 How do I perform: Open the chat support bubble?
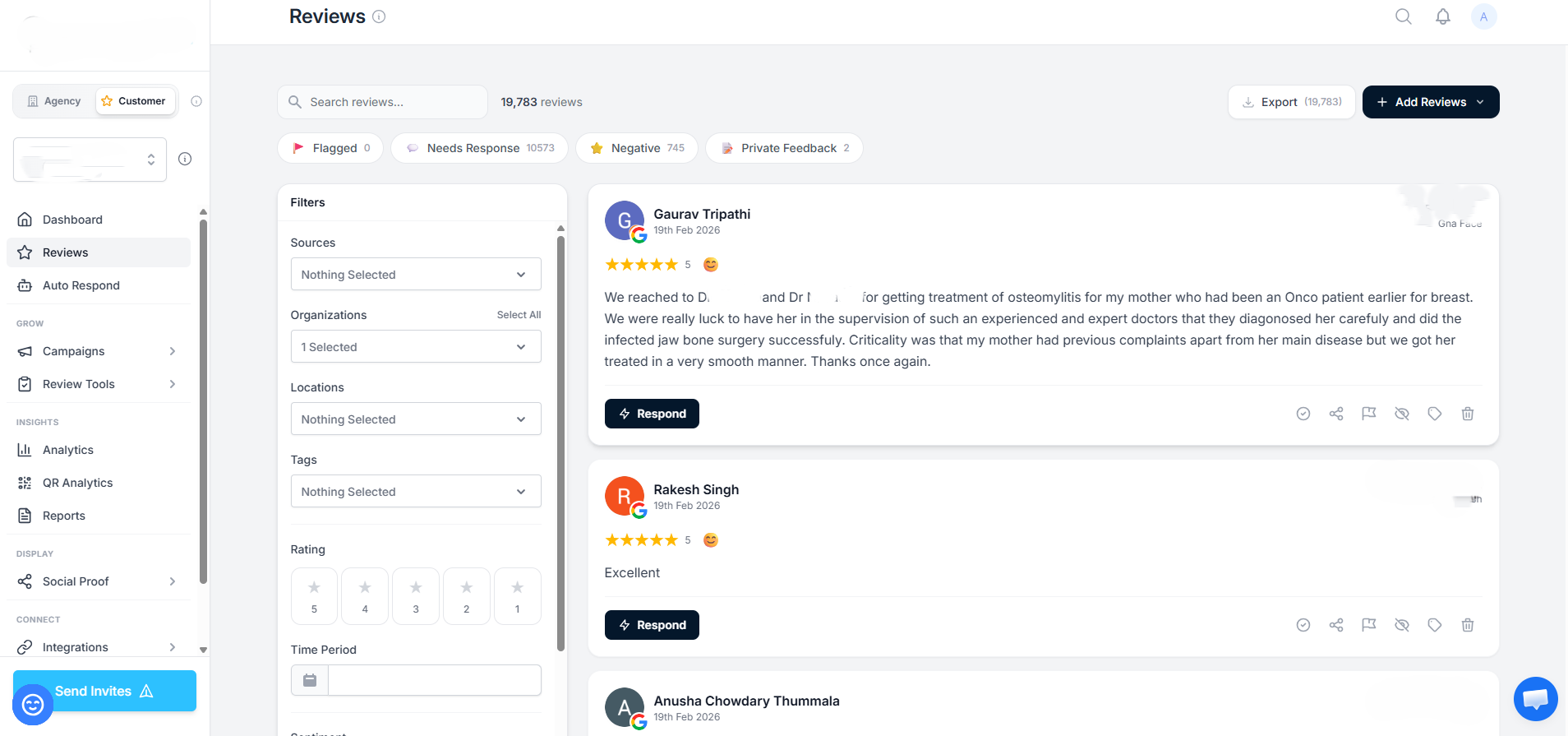click(x=1535, y=699)
